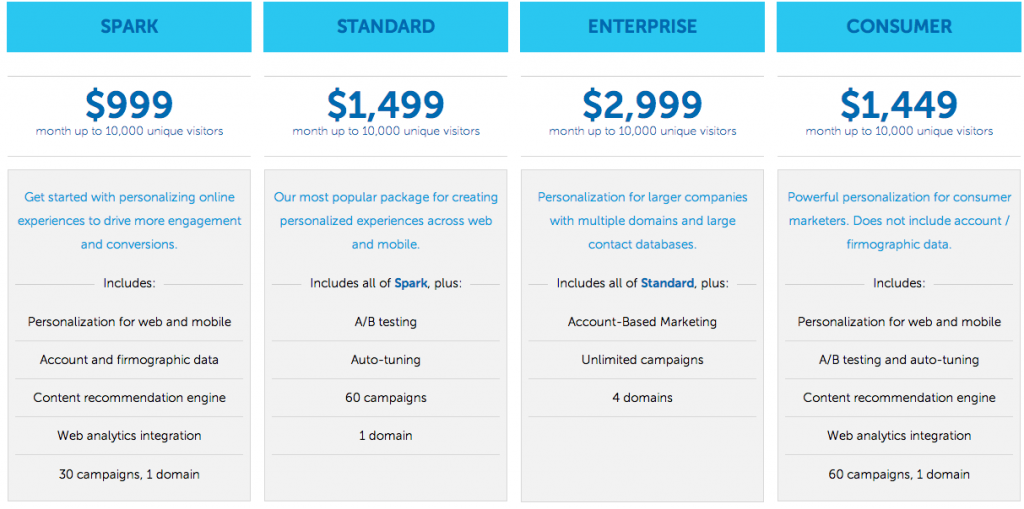Click the Spark description starting 'Get started'
The width and height of the screenshot is (1024, 509).
129,220
